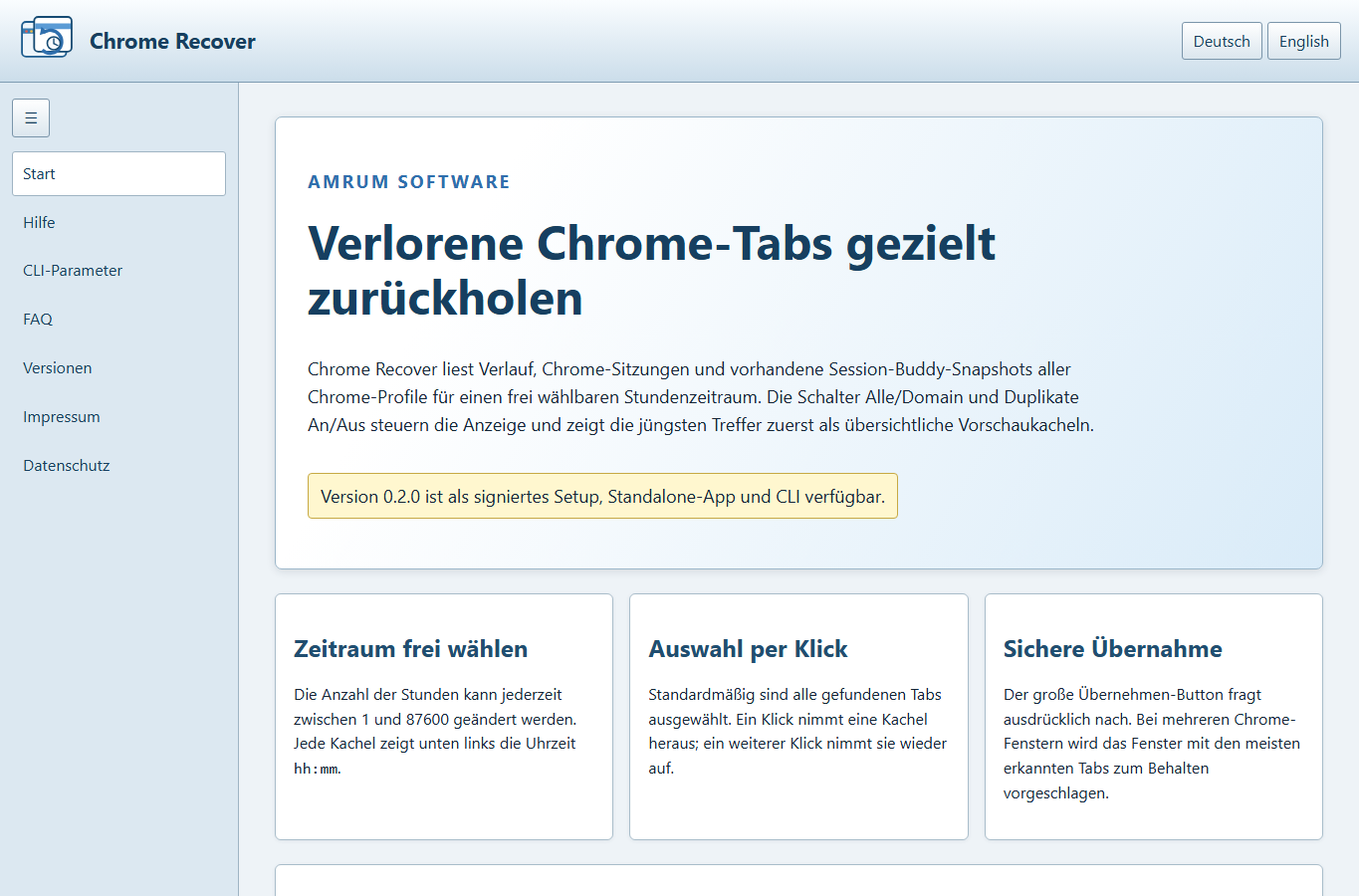Select Versionen in the sidebar

click(118, 368)
